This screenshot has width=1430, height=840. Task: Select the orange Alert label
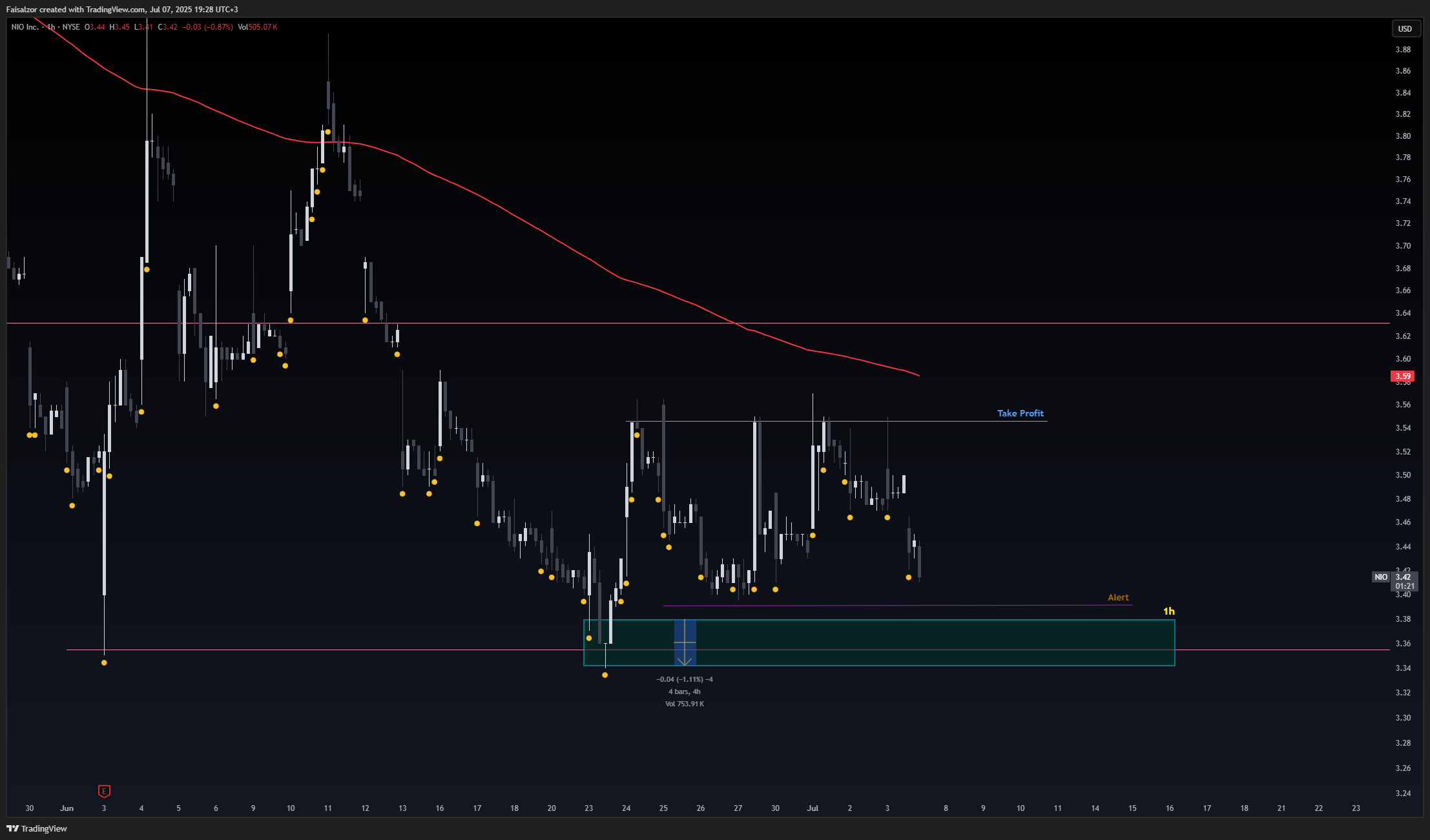click(x=1118, y=597)
